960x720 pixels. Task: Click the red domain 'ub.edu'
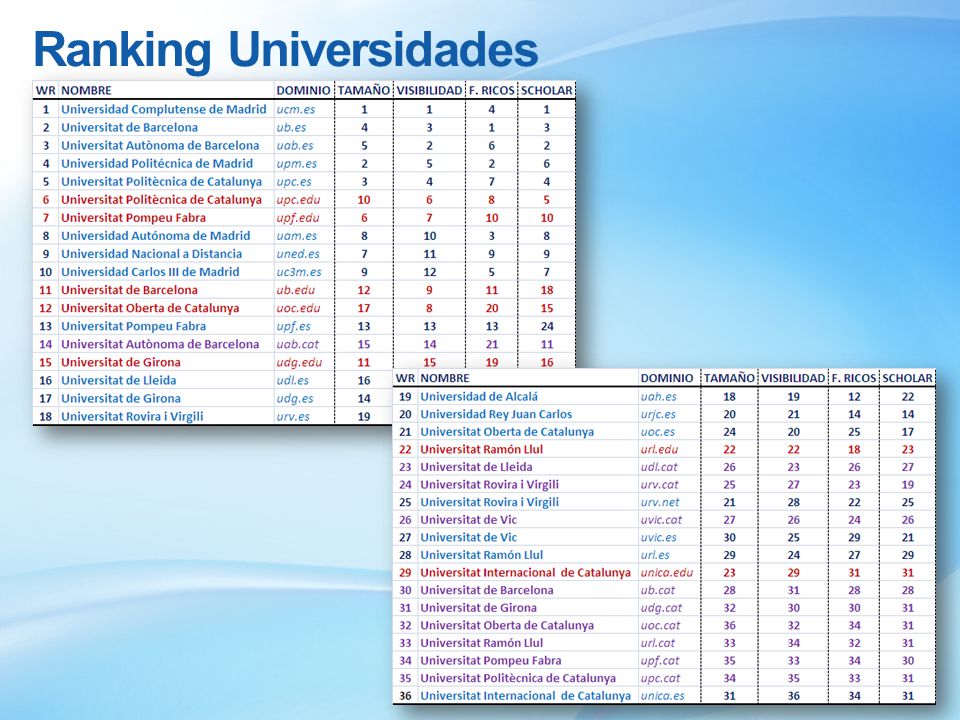point(296,290)
